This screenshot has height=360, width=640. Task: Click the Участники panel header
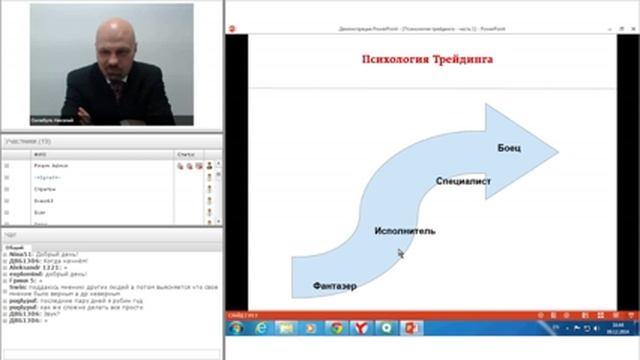pyautogui.click(x=112, y=141)
